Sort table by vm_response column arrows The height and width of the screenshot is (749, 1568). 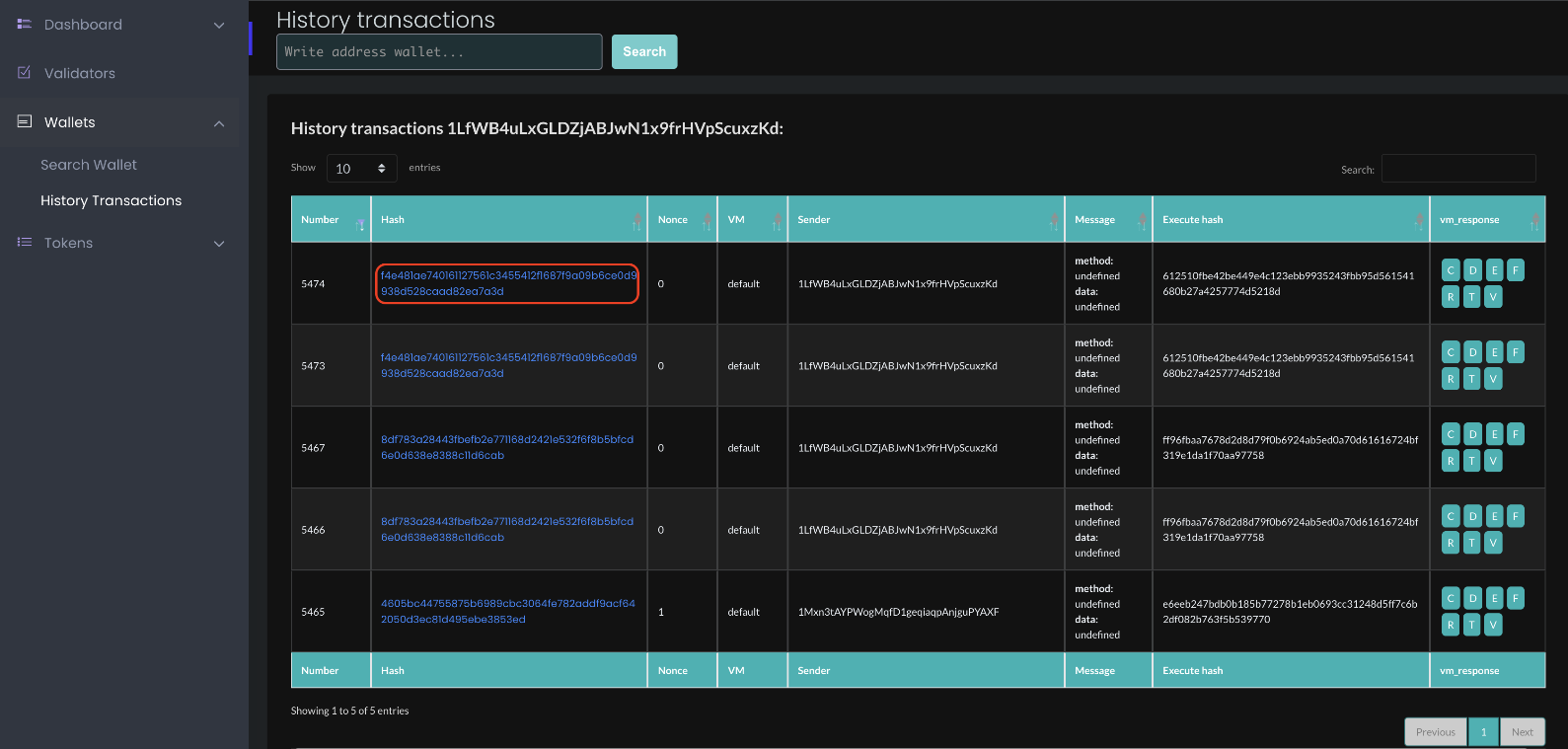(x=1534, y=223)
